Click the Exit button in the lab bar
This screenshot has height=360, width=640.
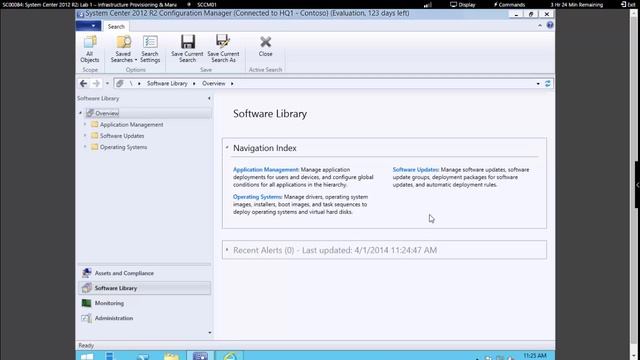pyautogui.click(x=629, y=5)
